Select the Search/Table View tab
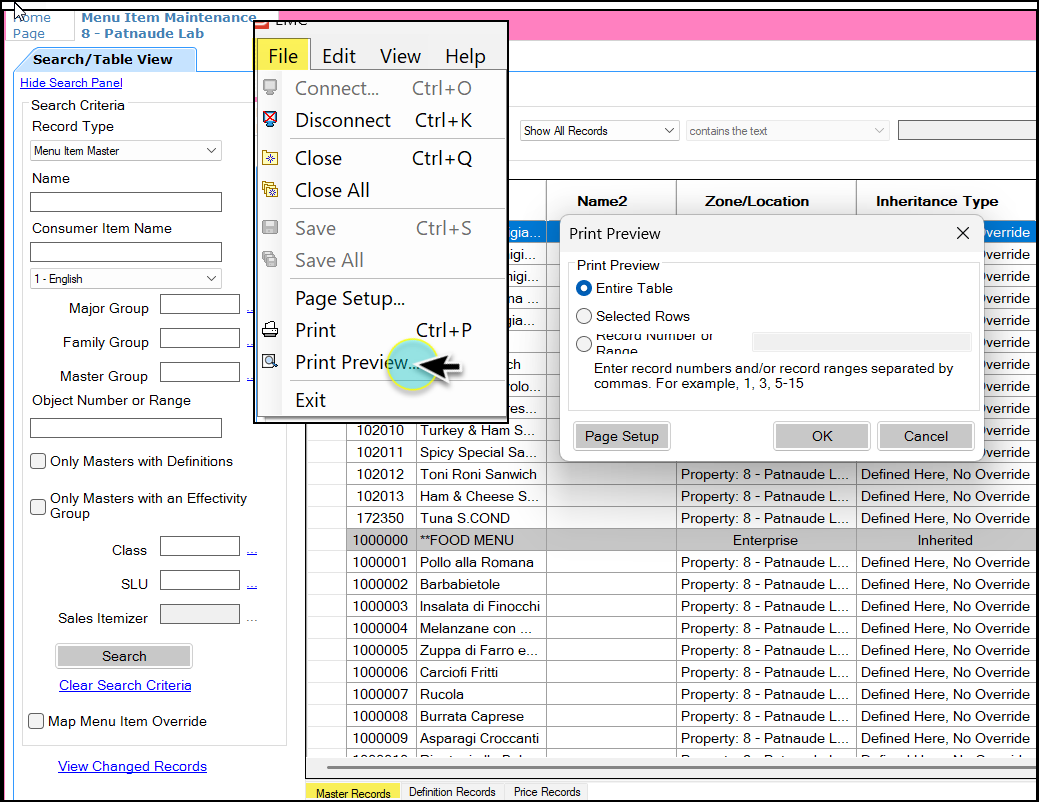The width and height of the screenshot is (1039, 802). tap(103, 59)
